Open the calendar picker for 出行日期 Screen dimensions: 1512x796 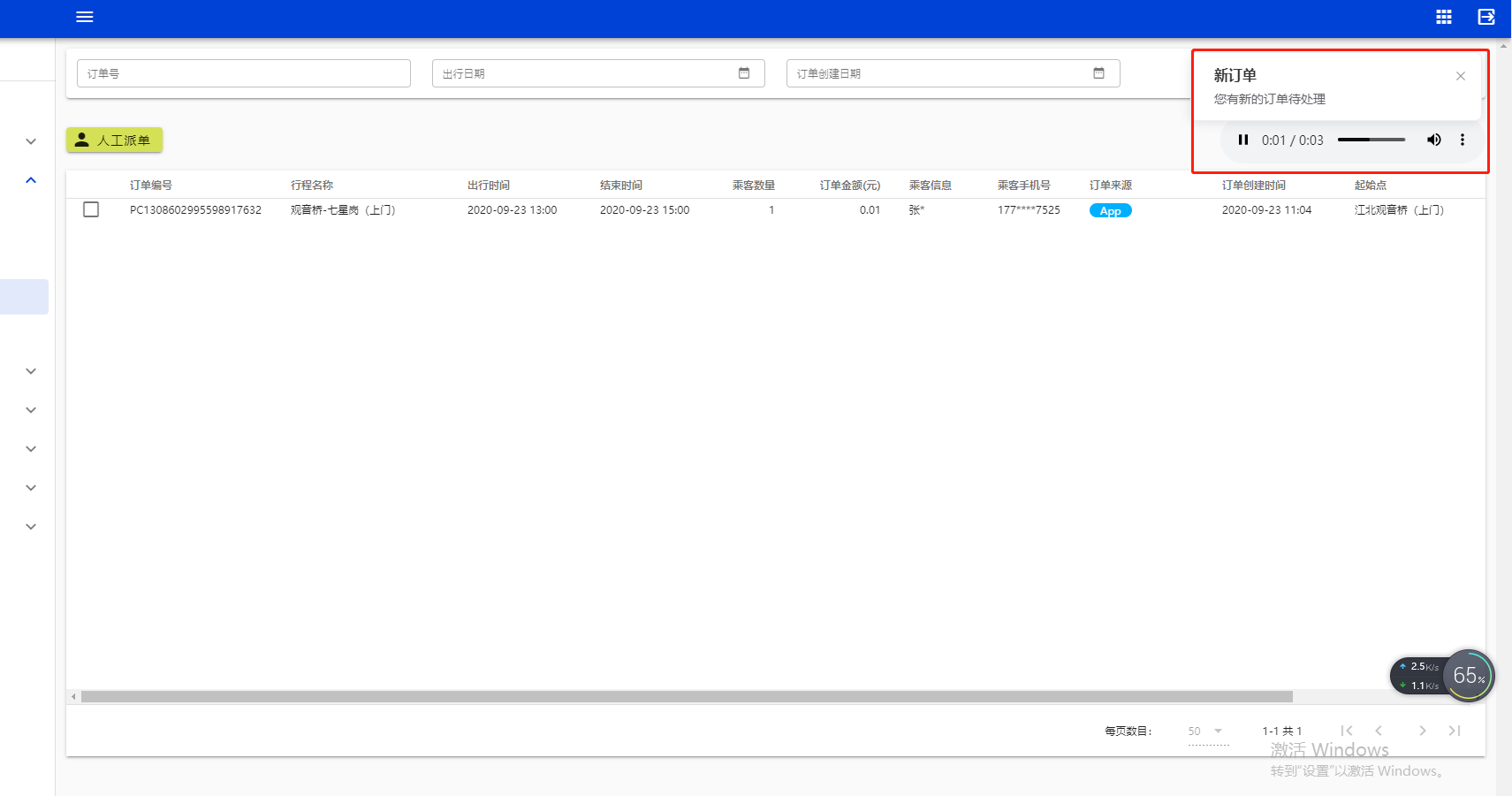(744, 73)
